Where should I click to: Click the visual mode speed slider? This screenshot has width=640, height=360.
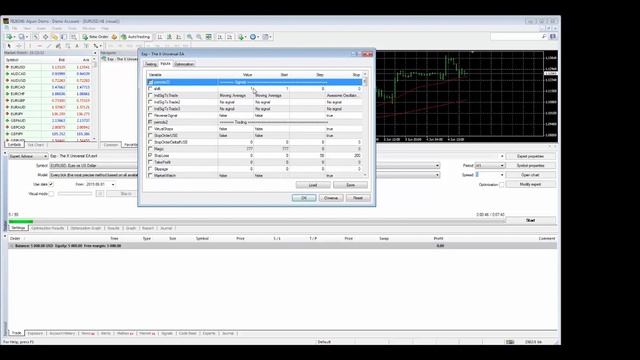pyautogui.click(x=75, y=194)
